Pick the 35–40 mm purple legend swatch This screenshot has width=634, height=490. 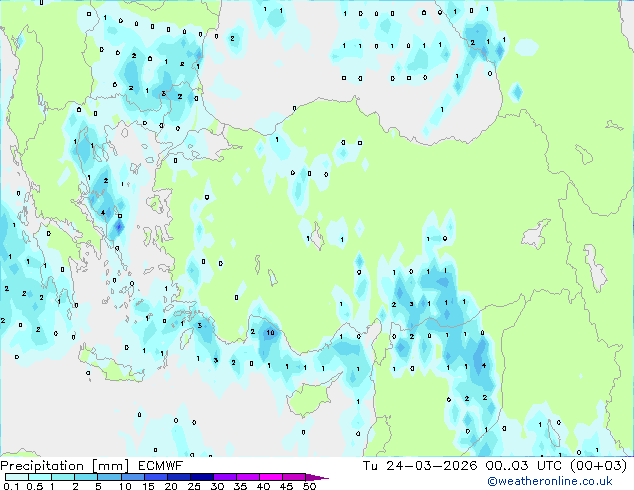pos(248,477)
